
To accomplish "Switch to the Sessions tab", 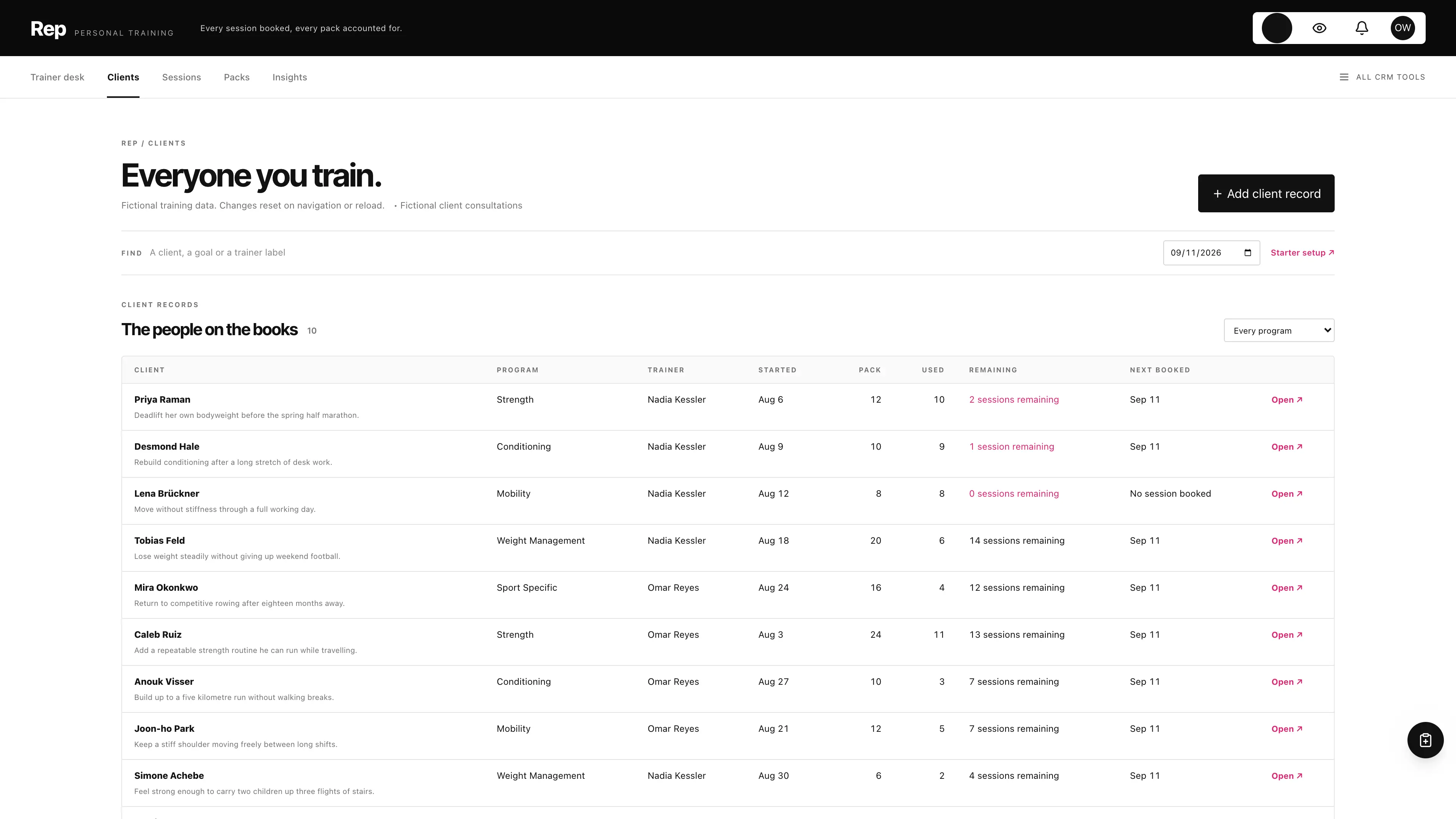I will (x=182, y=77).
